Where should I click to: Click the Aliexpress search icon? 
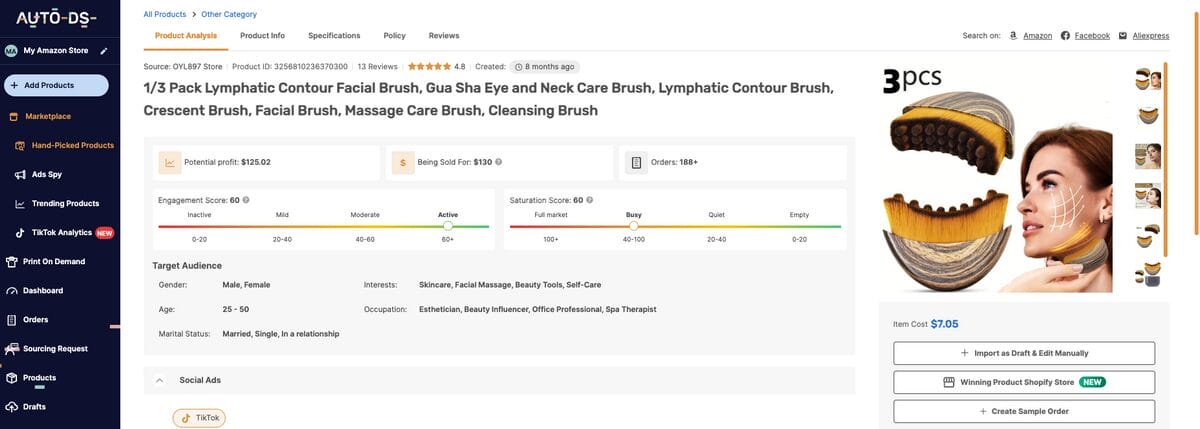1124,35
